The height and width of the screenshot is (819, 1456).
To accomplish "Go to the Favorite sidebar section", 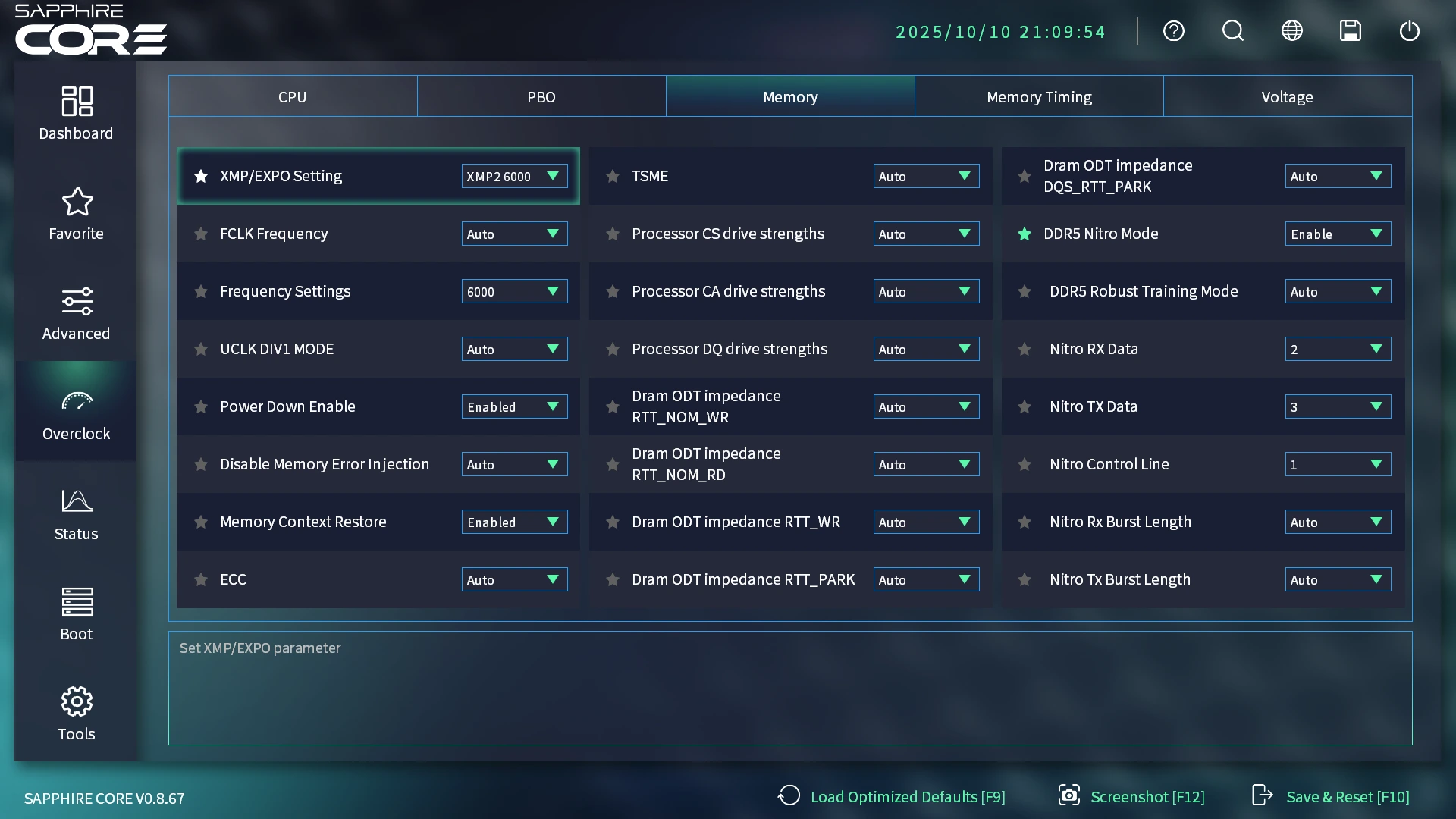I will pos(76,214).
